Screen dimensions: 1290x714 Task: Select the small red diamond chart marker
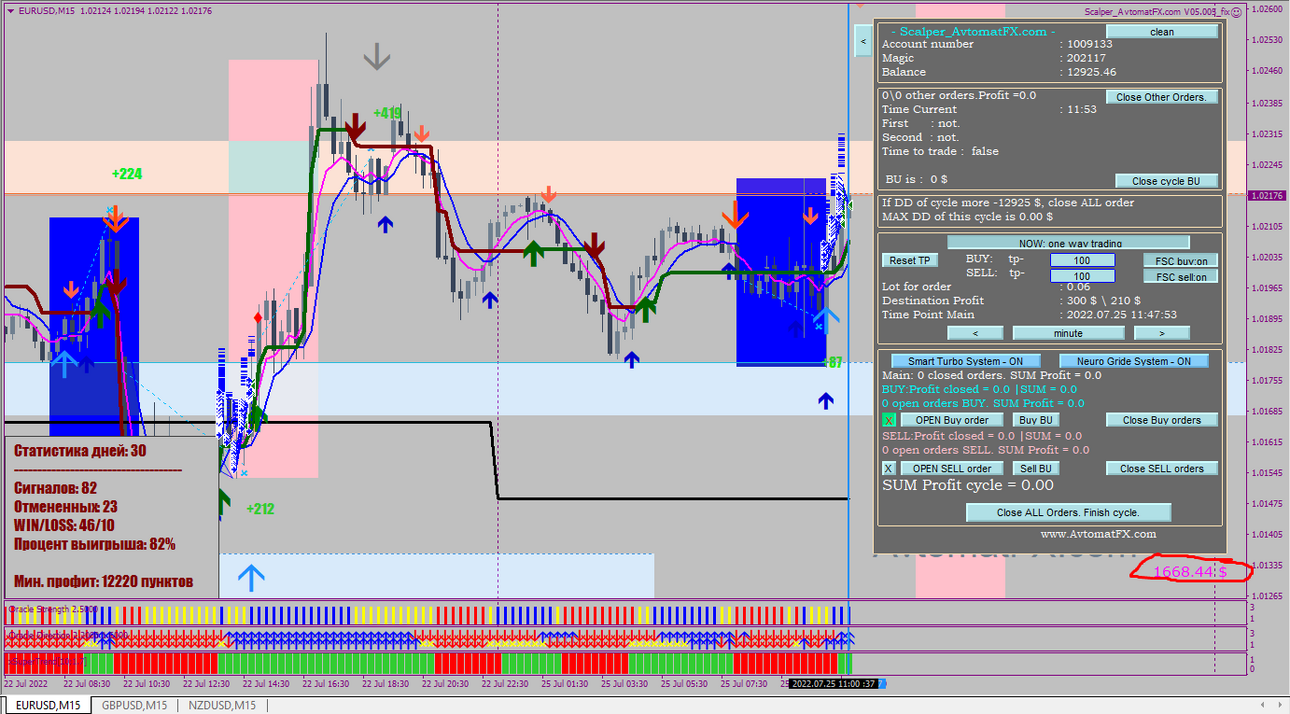[258, 318]
